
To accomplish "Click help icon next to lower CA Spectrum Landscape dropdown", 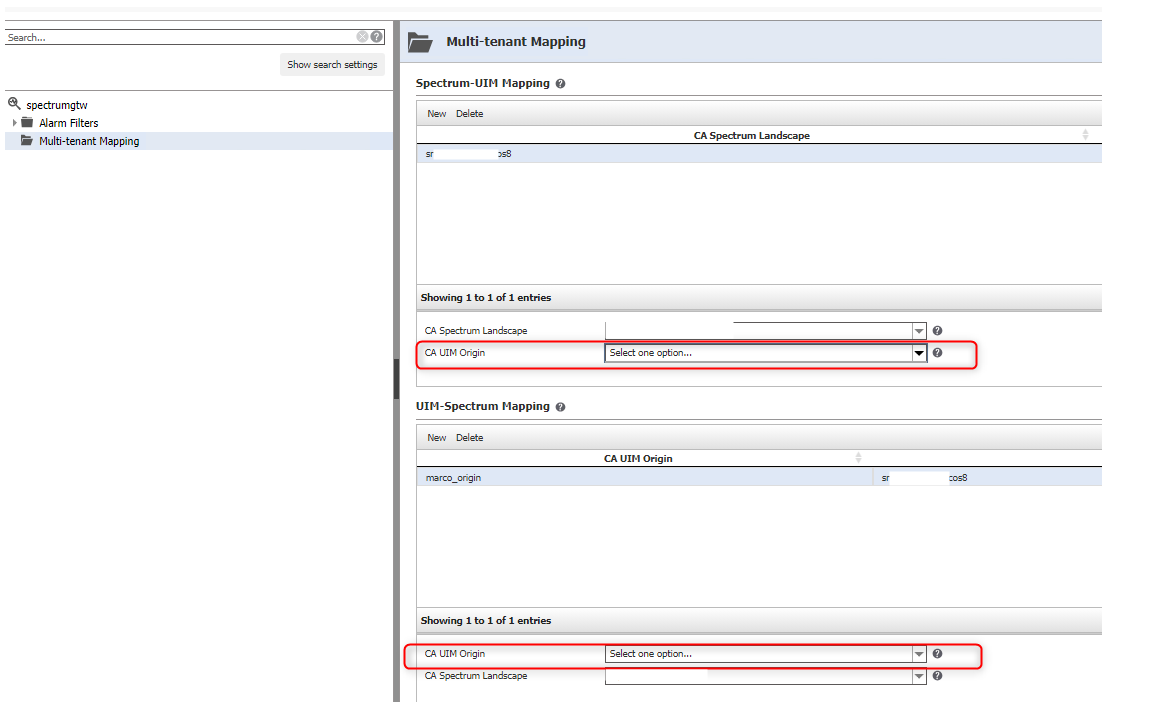I will point(937,676).
